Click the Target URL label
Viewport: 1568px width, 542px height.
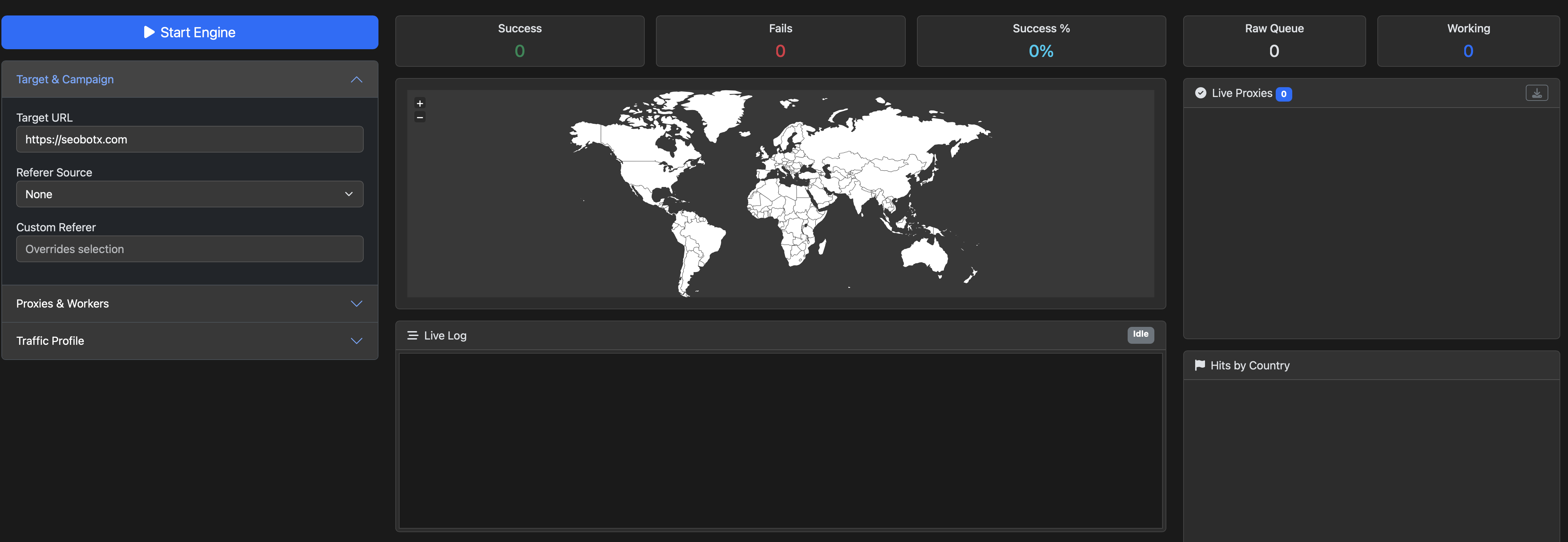[44, 118]
